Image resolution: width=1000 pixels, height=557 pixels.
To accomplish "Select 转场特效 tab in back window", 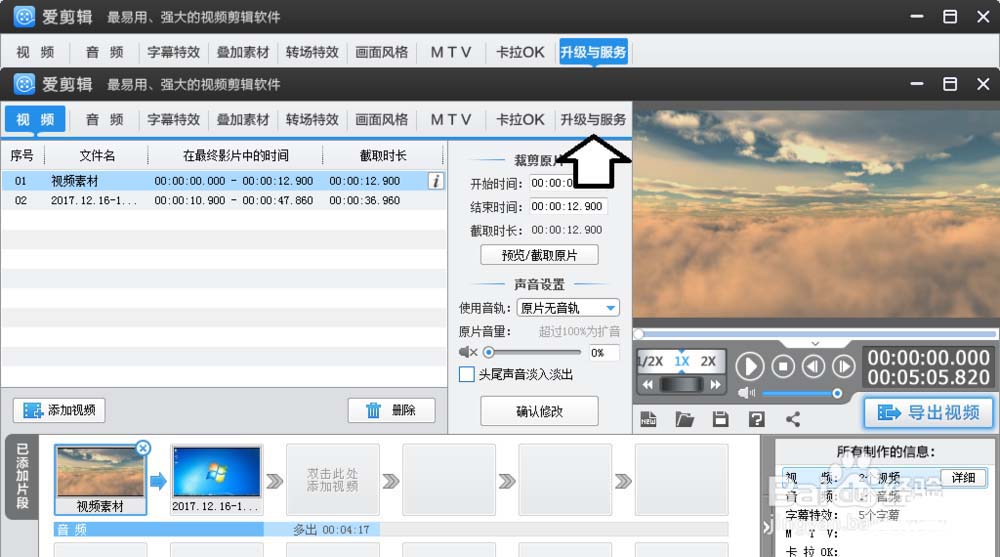I will coord(312,52).
